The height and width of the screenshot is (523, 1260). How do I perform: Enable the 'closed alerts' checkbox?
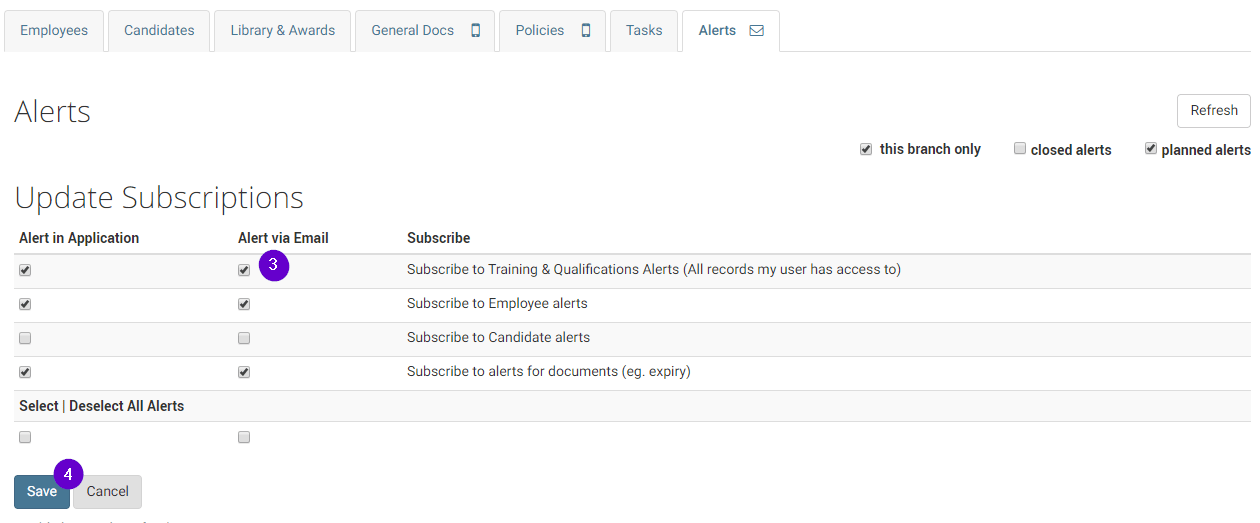[x=1020, y=148]
